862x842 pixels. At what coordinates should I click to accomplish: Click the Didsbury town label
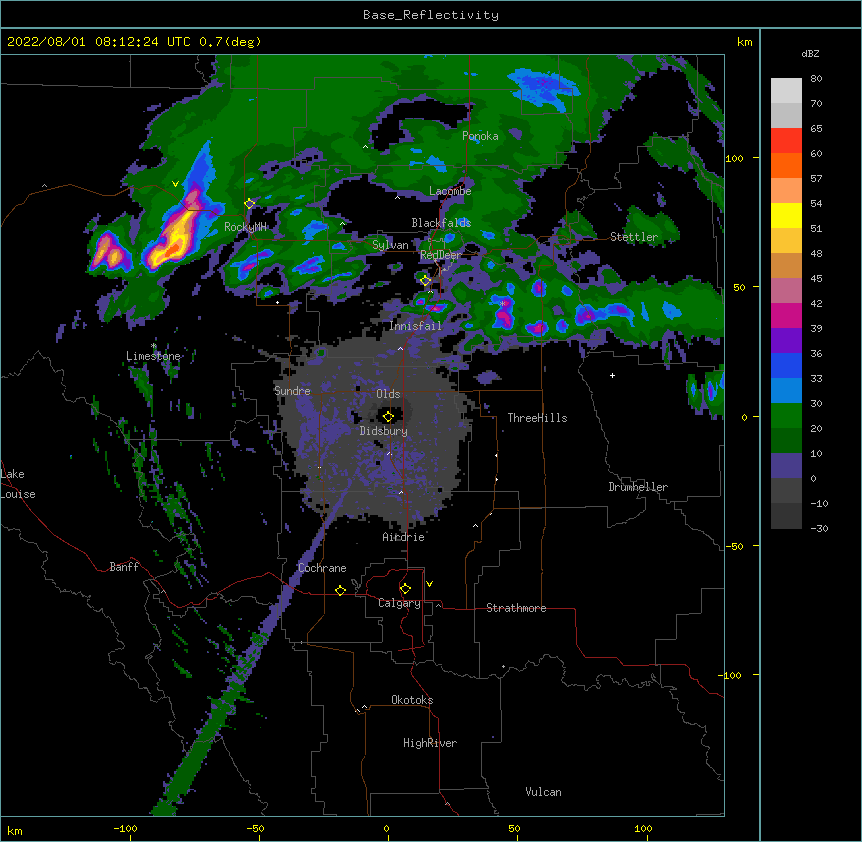384,431
